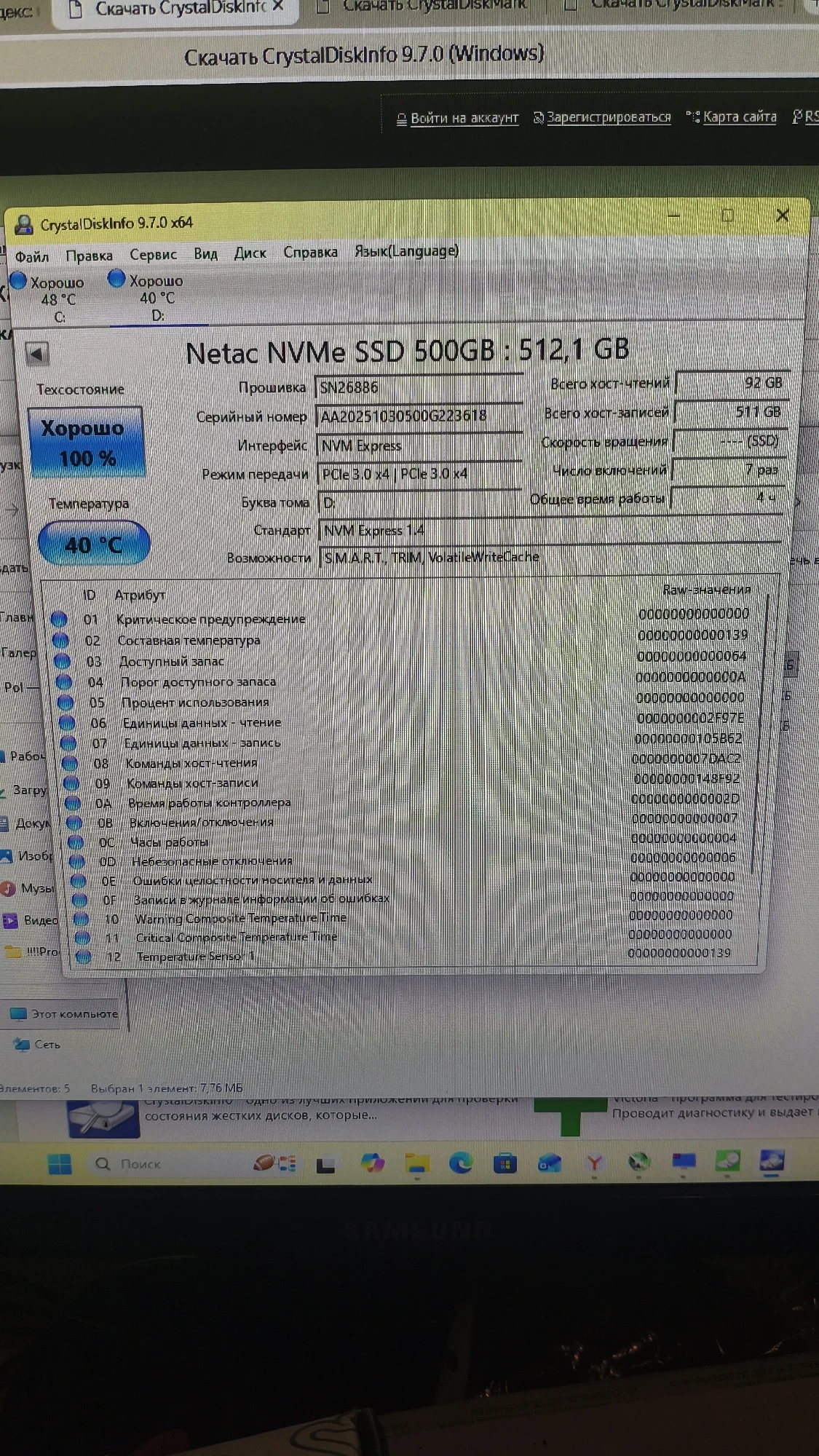Open the Windows Start menu
This screenshot has height=1456, width=819.
pos(60,1164)
